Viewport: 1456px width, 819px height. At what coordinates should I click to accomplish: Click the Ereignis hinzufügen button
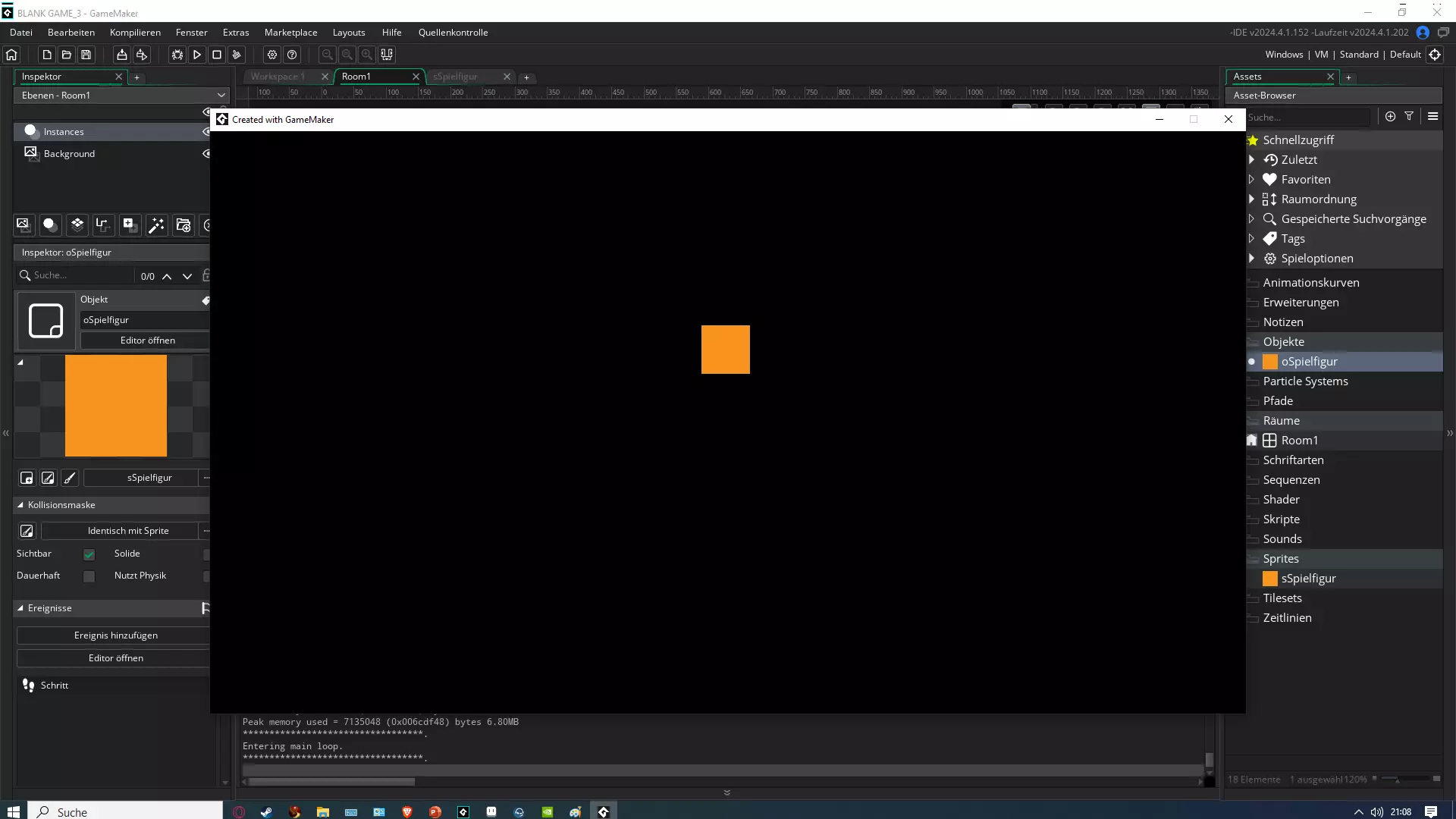[x=115, y=635]
